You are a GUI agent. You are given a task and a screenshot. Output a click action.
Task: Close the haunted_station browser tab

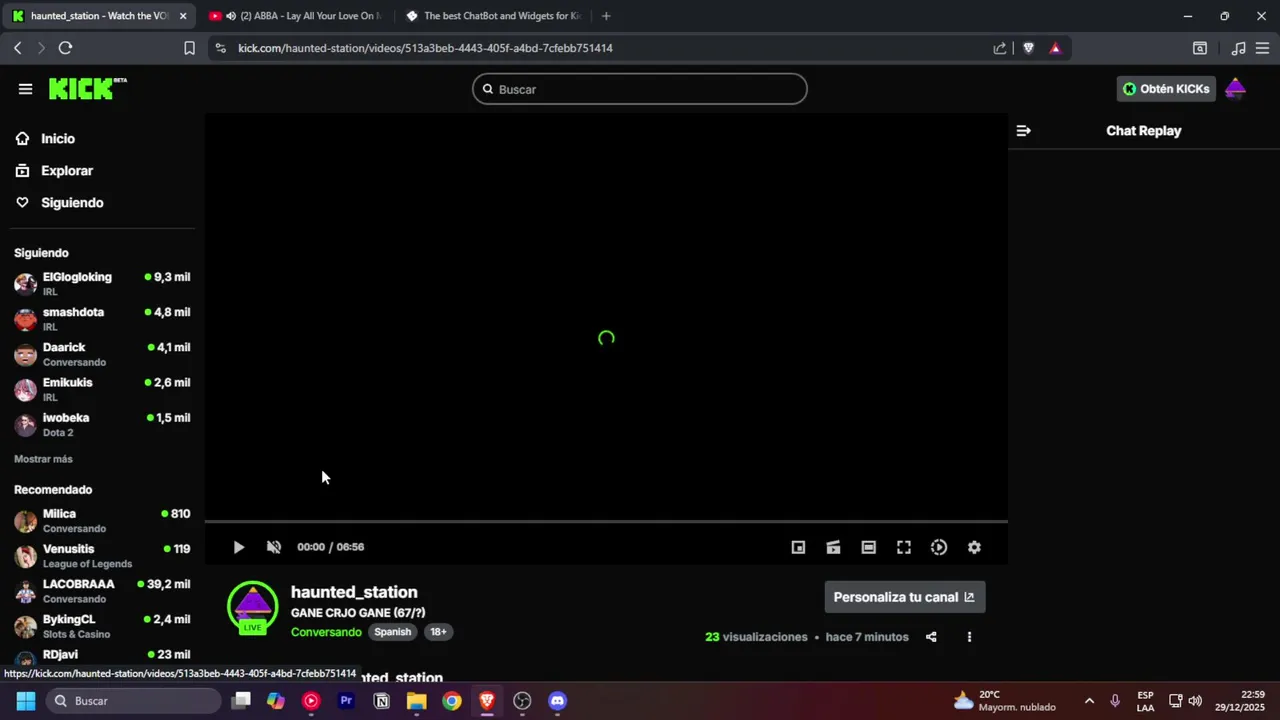[x=183, y=16]
